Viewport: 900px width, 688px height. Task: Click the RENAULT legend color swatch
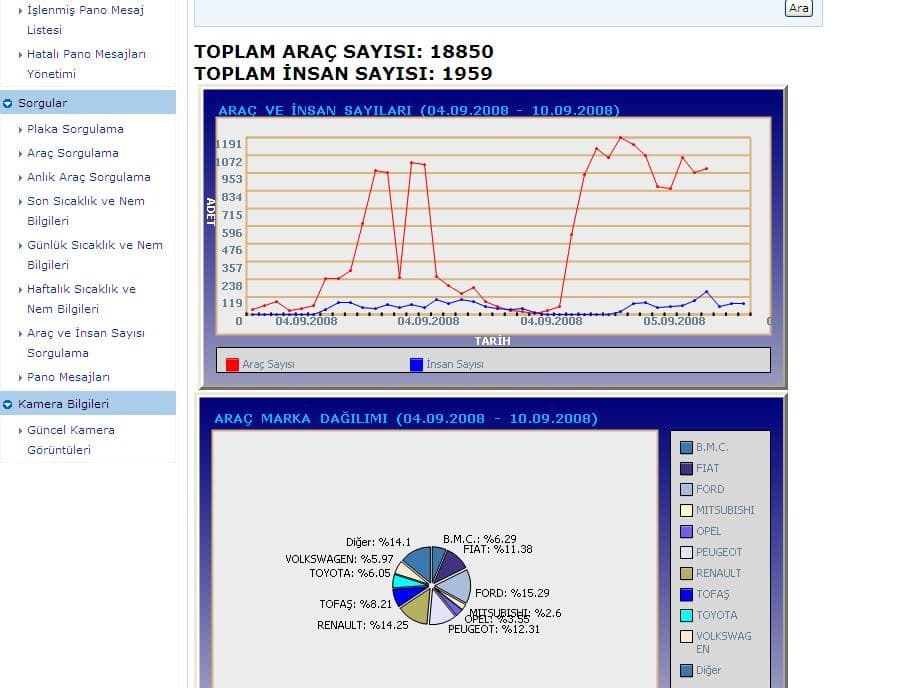[x=686, y=573]
